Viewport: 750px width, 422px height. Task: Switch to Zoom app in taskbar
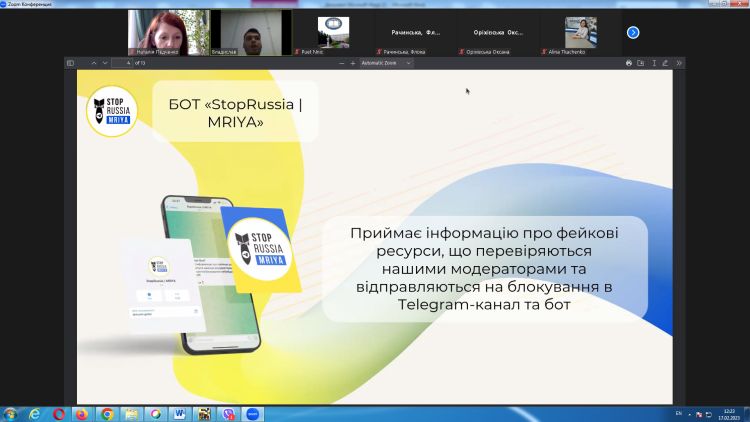coord(252,413)
